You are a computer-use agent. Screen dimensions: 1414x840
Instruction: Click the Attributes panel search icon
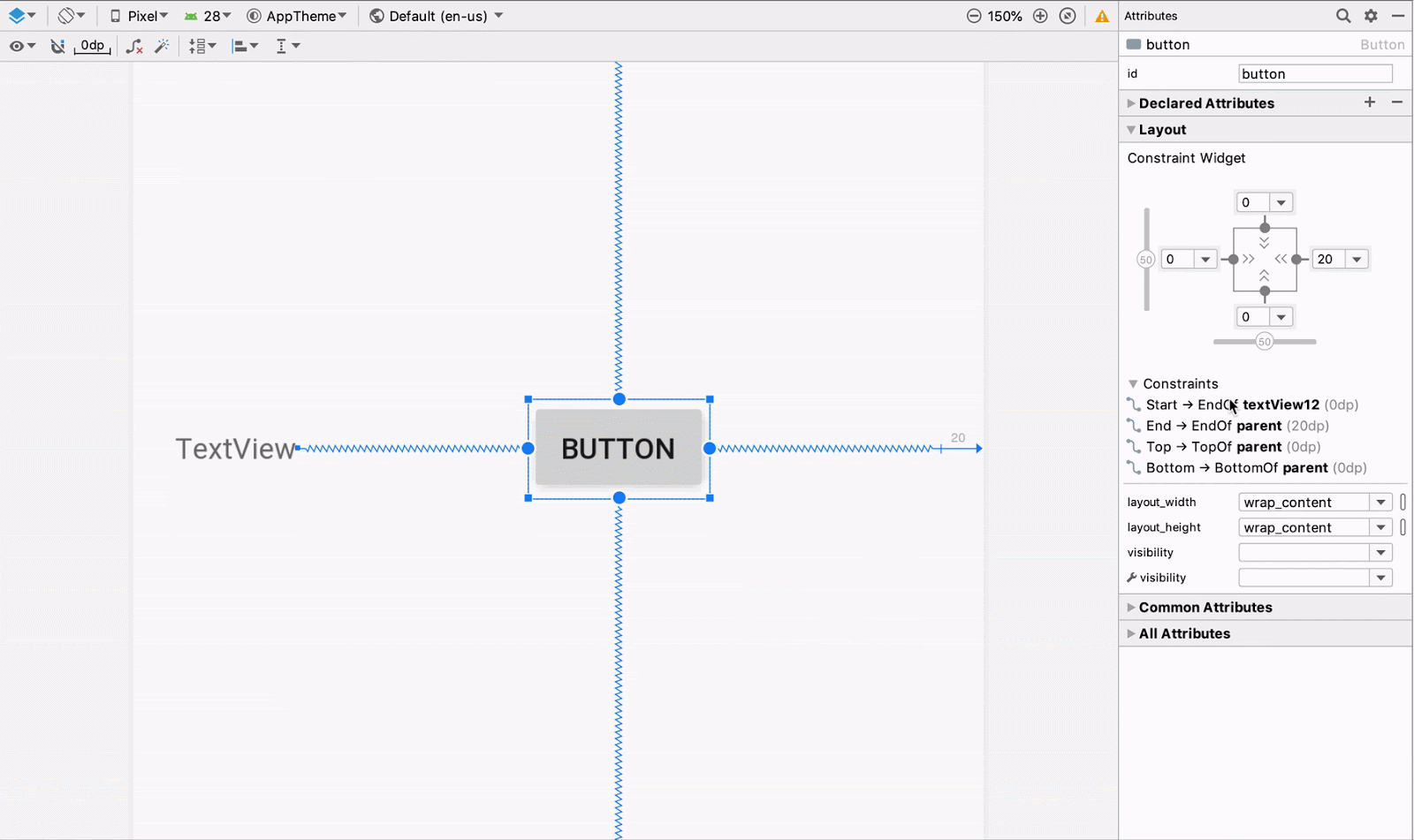(1343, 16)
